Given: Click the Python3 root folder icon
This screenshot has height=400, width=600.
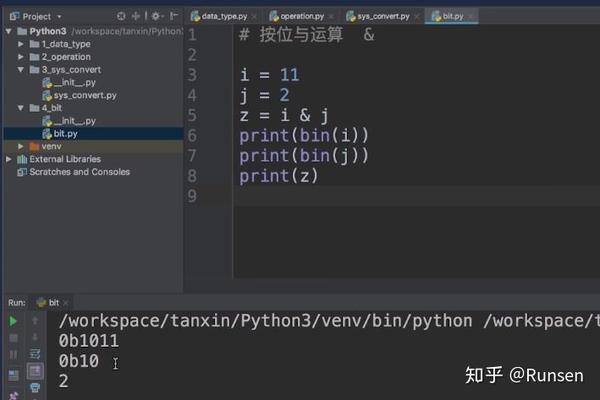Looking at the screenshot, I should coord(22,31).
